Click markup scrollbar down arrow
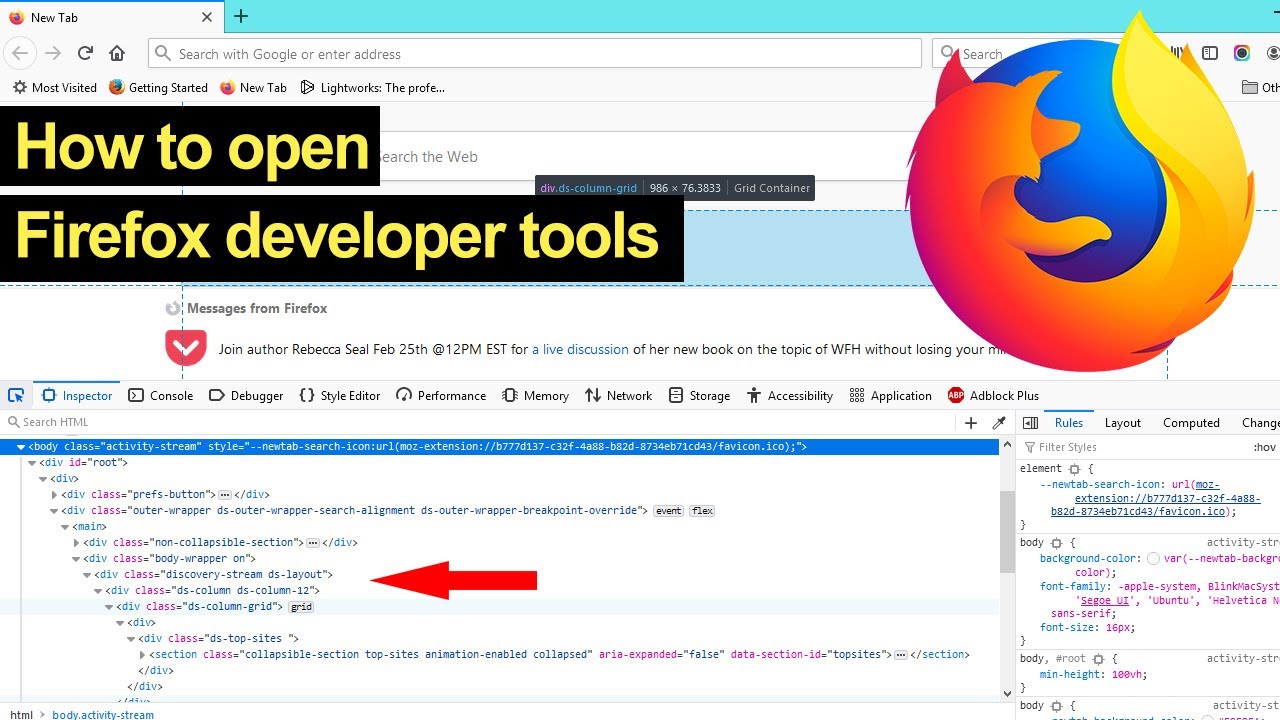Viewport: 1280px width, 720px height. 1007,692
